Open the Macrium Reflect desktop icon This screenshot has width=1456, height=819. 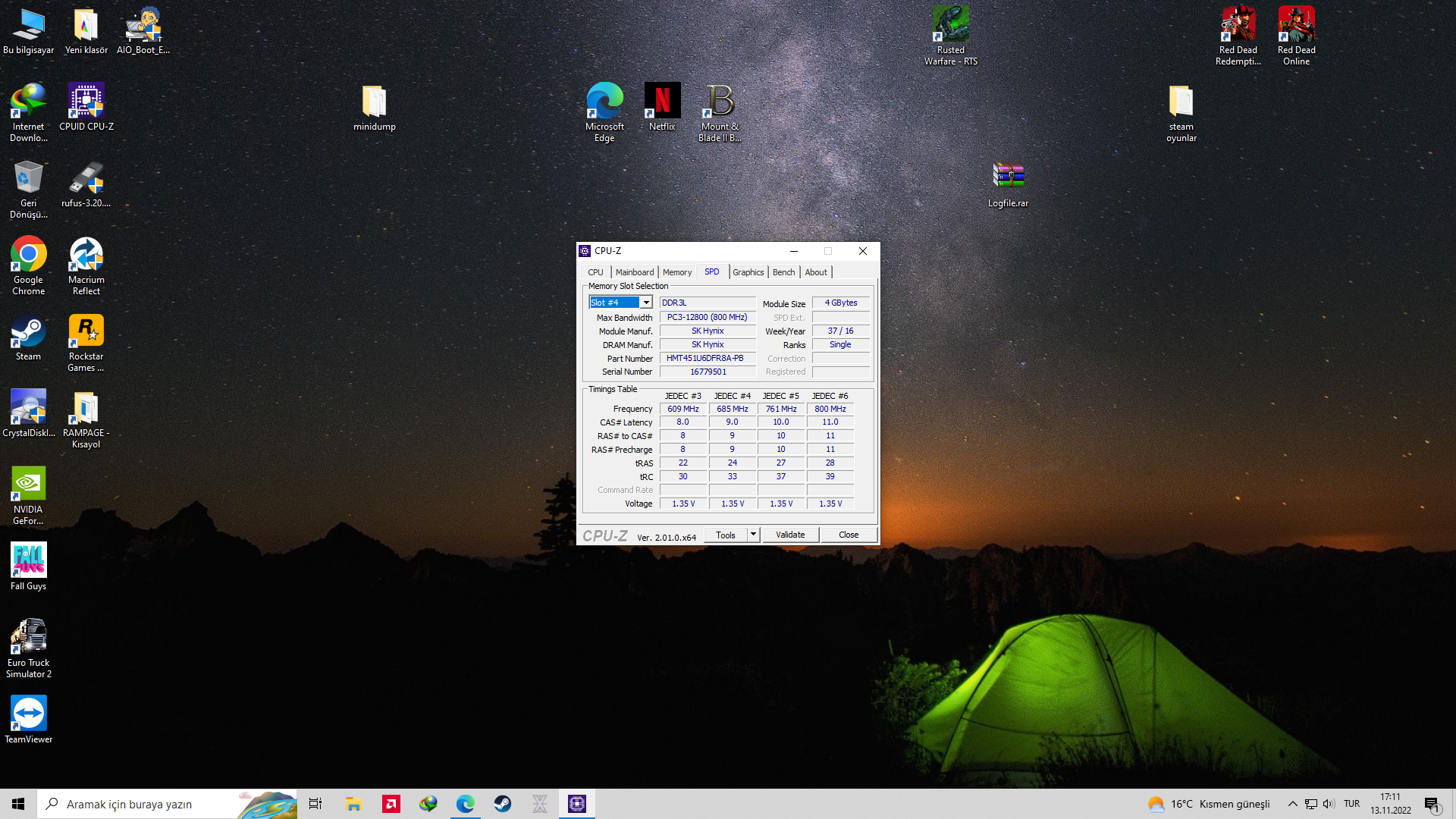point(86,265)
